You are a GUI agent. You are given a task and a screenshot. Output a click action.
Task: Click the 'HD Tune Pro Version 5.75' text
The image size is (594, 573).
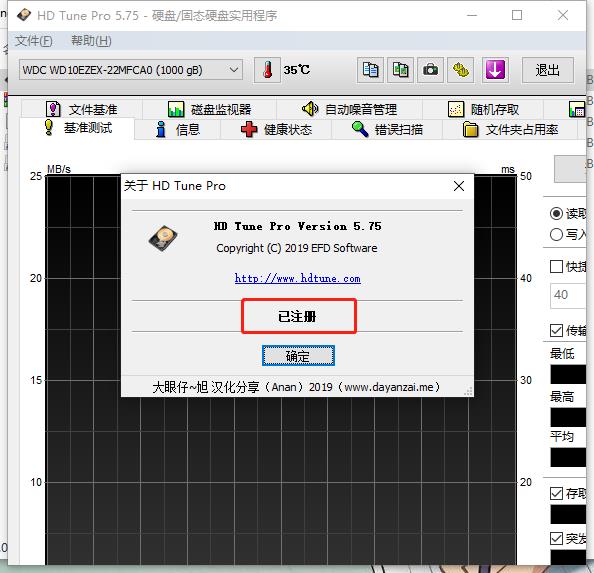[x=297, y=226]
